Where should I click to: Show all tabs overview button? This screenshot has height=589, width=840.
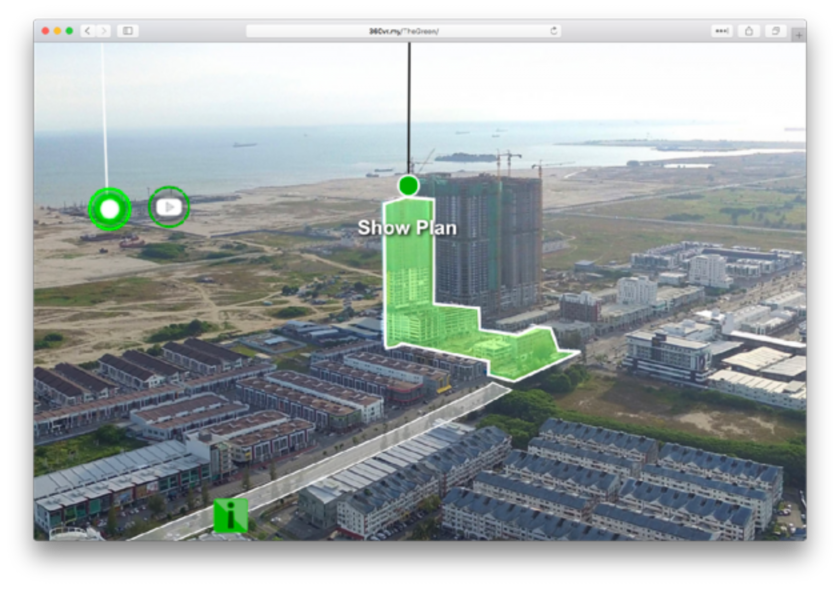click(x=775, y=31)
